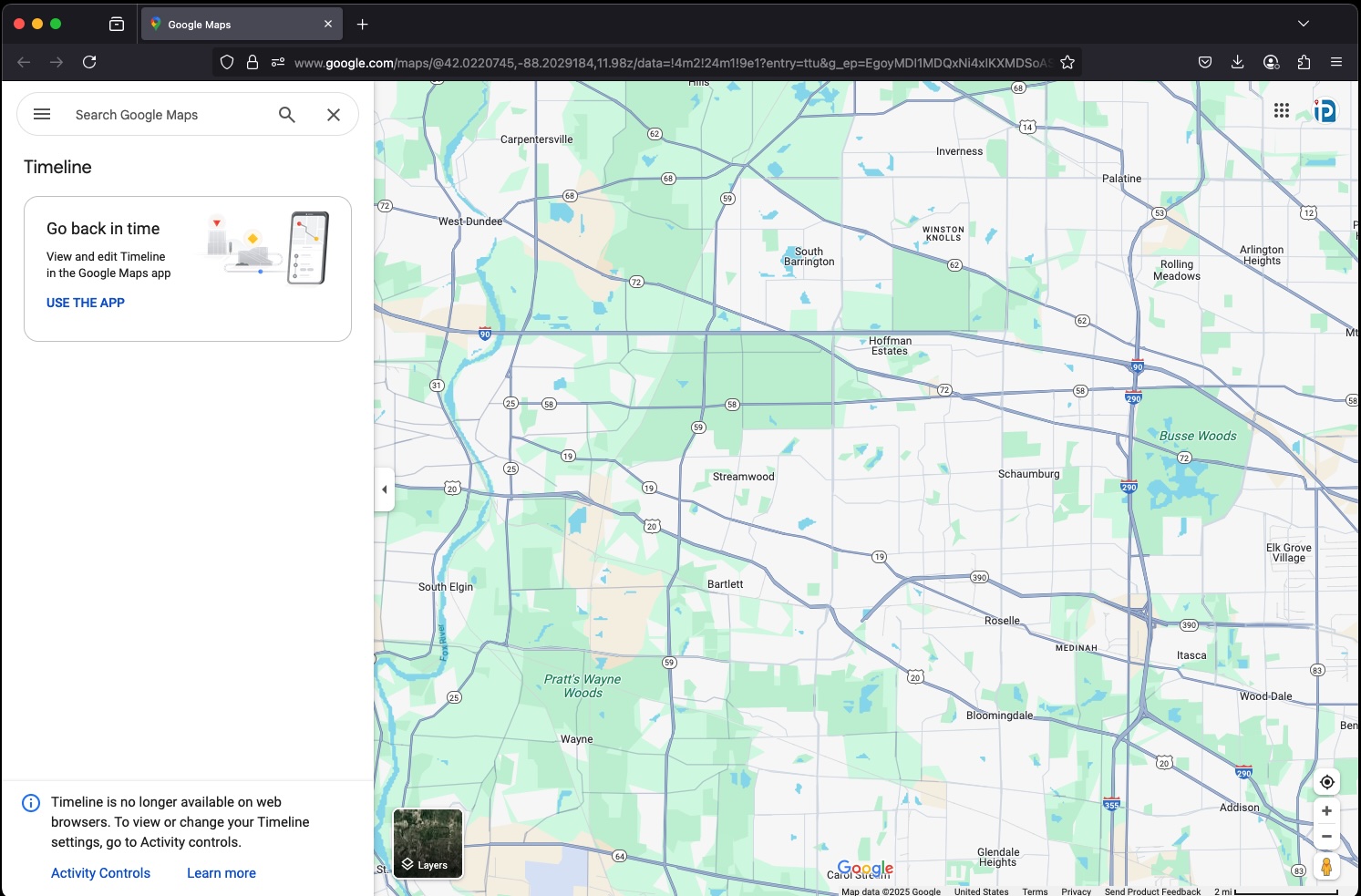This screenshot has height=896, width=1361.
Task: Click Pratt's Wayne Woods label
Action: pyautogui.click(x=583, y=686)
